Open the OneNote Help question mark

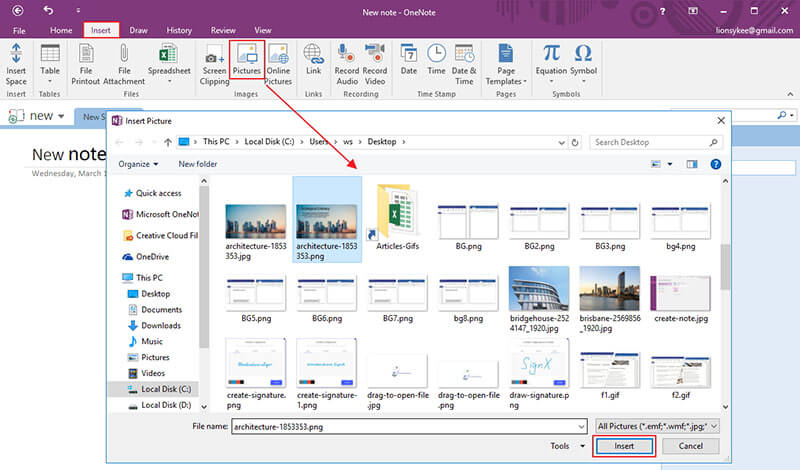[662, 11]
